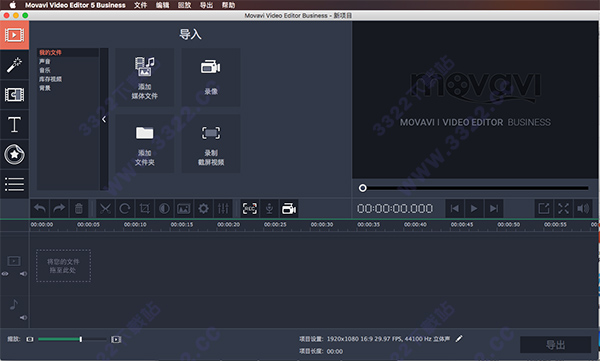
Task: Open the Apple menu
Action: 13,5
